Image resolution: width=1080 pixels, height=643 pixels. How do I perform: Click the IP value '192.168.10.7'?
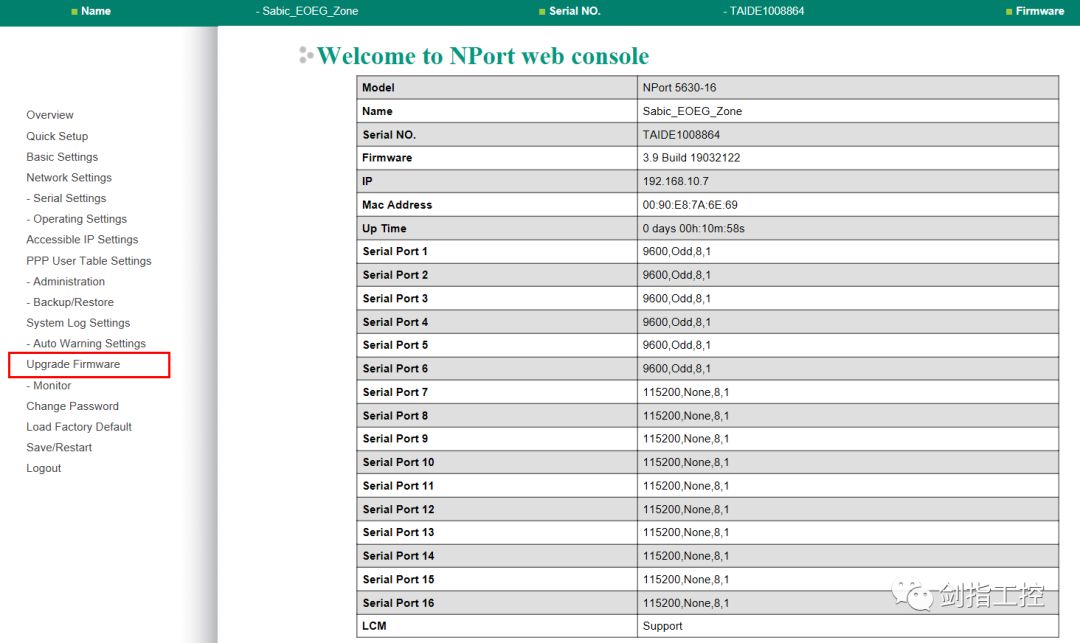click(x=676, y=181)
